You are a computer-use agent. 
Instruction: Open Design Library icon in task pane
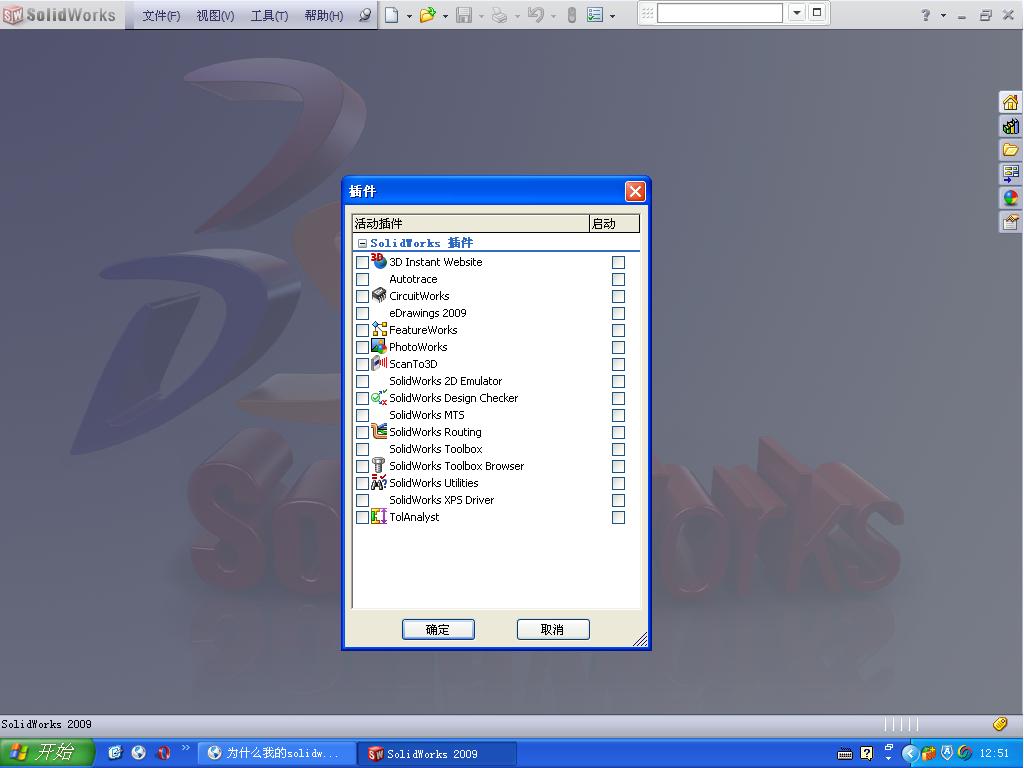tap(1010, 126)
